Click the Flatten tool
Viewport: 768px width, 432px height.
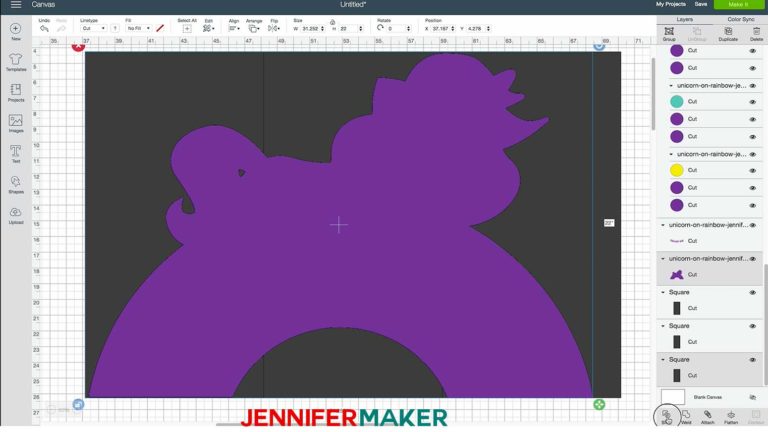pyautogui.click(x=731, y=417)
